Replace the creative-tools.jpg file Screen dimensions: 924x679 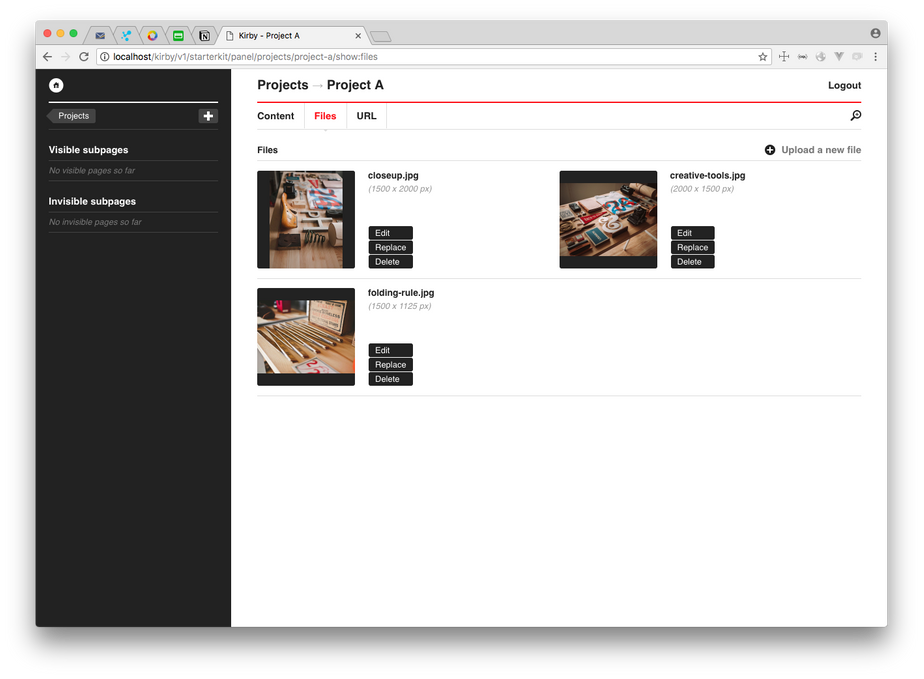coord(692,247)
